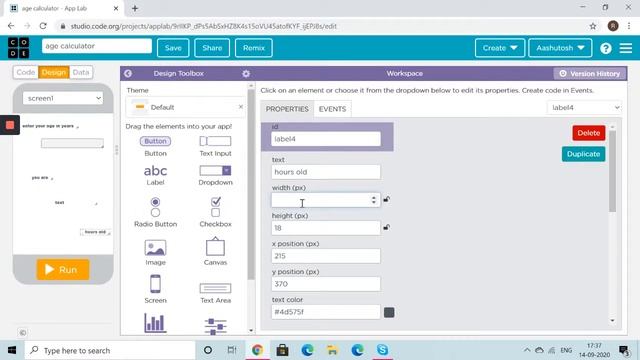Choose the Dropdown element in toolbox
The width and height of the screenshot is (640, 360).
click(215, 175)
